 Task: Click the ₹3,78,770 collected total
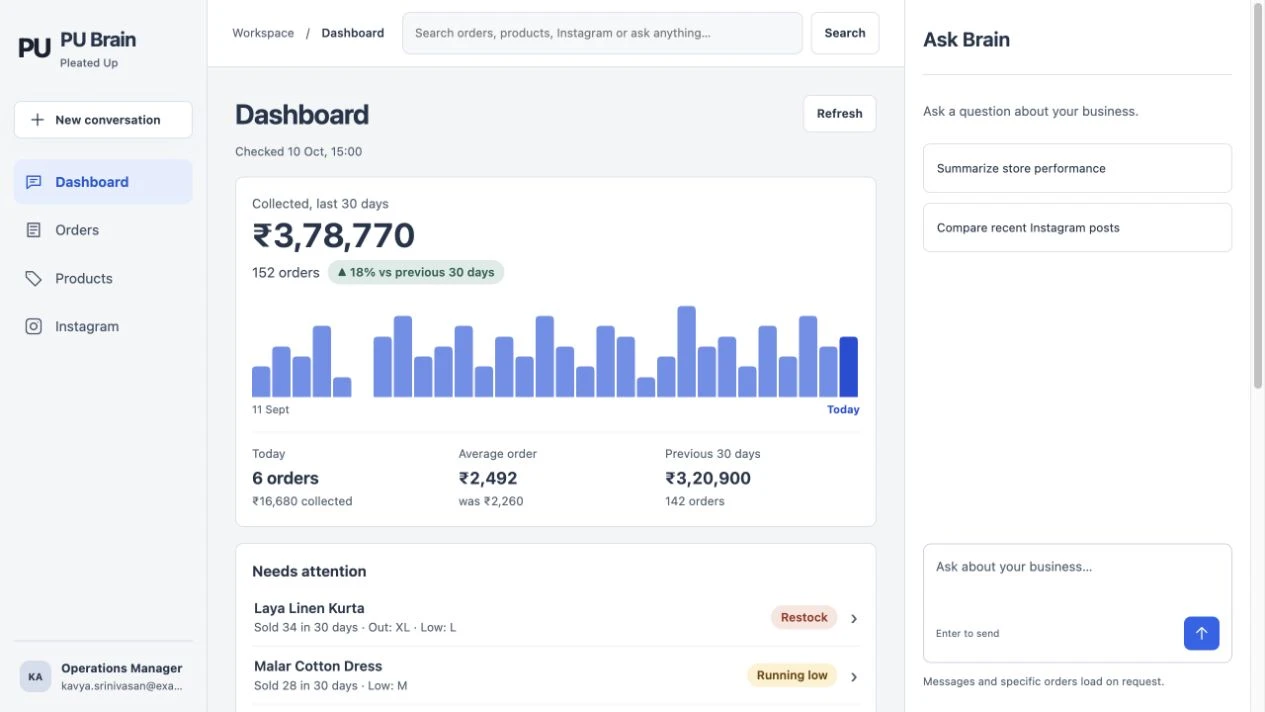click(333, 236)
